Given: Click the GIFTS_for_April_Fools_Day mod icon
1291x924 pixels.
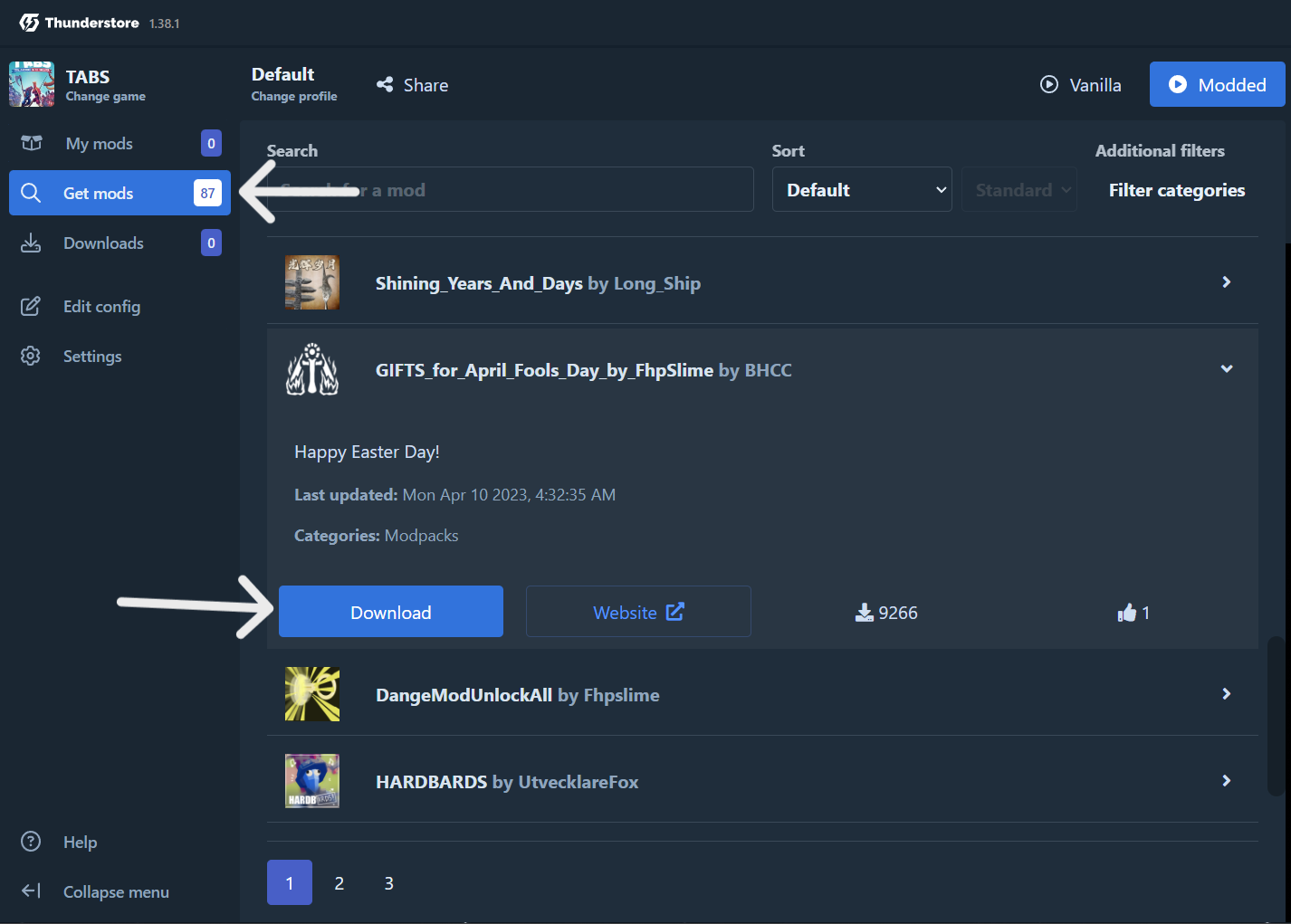Looking at the screenshot, I should tap(312, 369).
